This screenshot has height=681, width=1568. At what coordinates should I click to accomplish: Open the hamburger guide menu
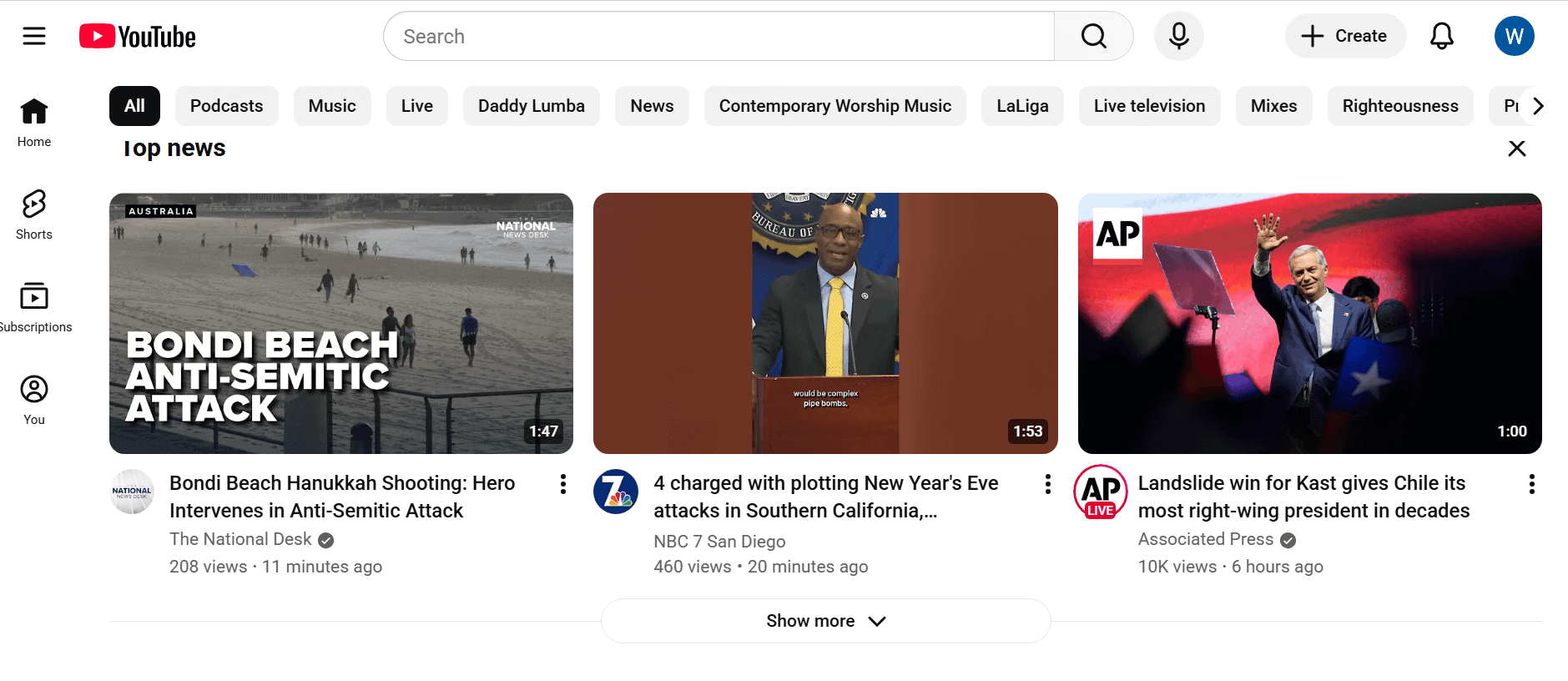pyautogui.click(x=34, y=36)
